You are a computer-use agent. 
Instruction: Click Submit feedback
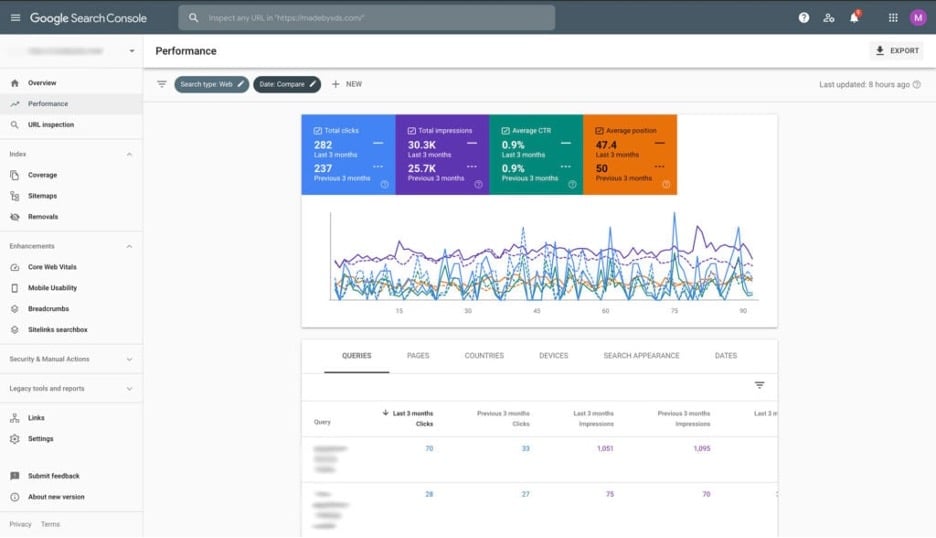[71, 476]
